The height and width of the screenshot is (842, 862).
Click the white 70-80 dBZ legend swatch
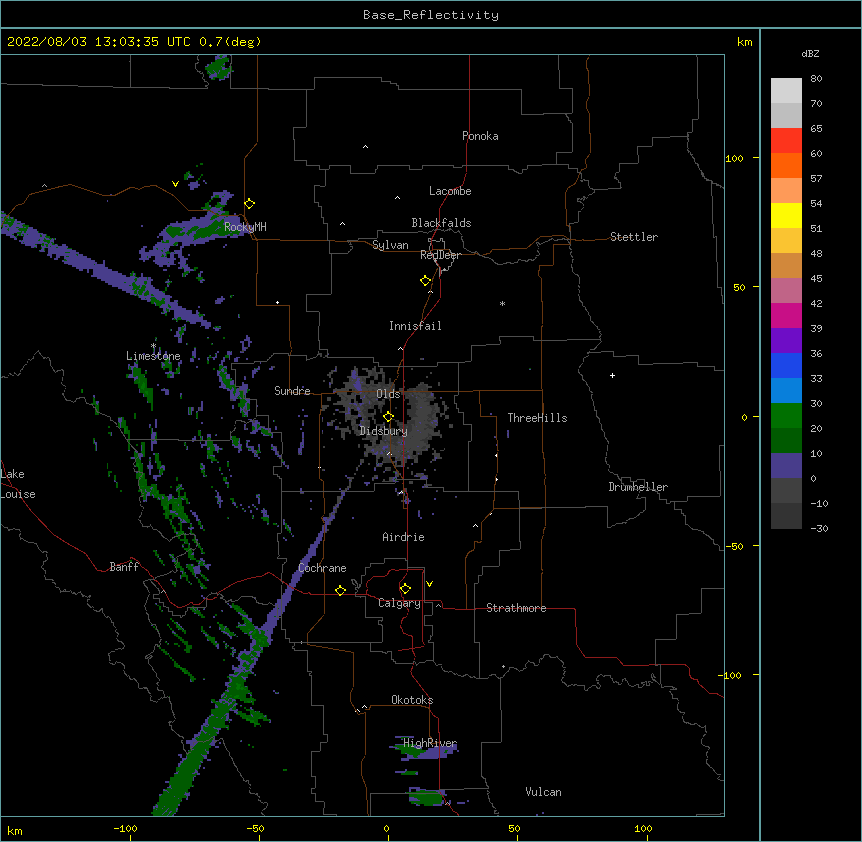point(786,91)
